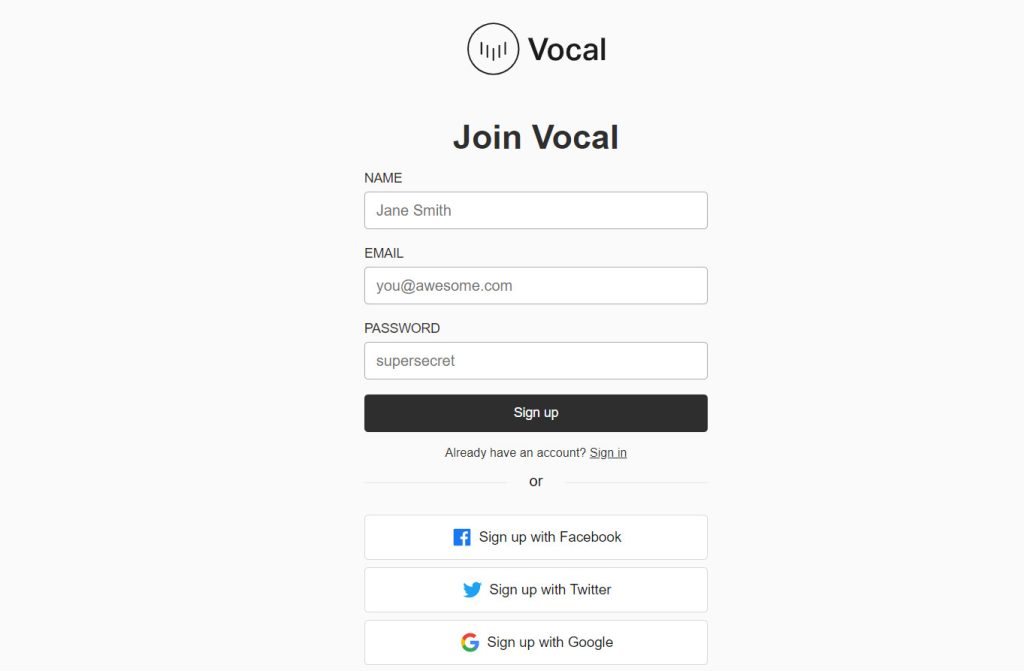Click the circular Vocal waveform logo icon
The width and height of the screenshot is (1024, 671).
coord(493,49)
